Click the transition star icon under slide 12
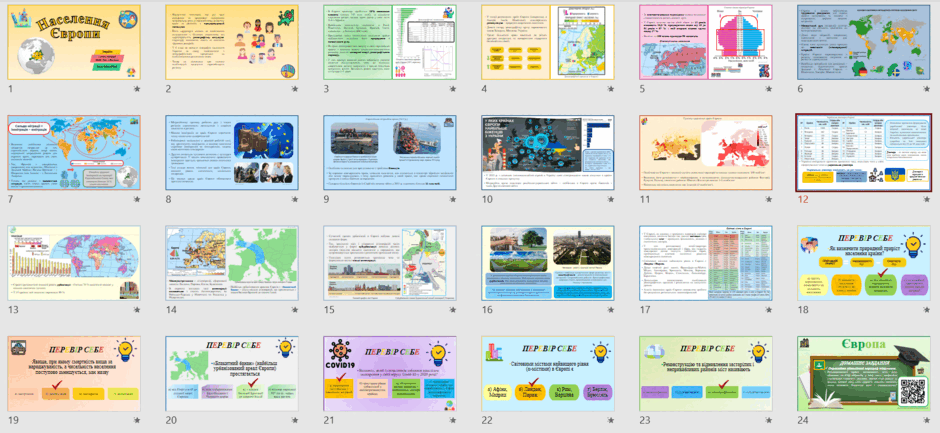This screenshot has height=433, width=940. (x=927, y=199)
